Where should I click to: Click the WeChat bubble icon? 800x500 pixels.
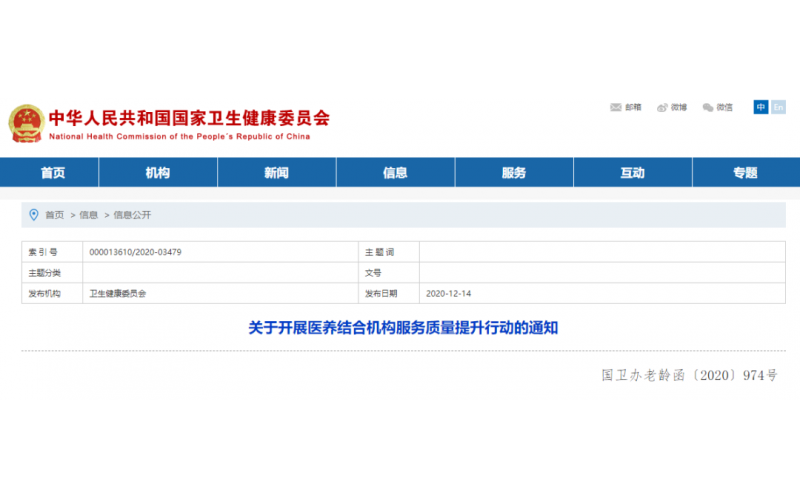[708, 107]
